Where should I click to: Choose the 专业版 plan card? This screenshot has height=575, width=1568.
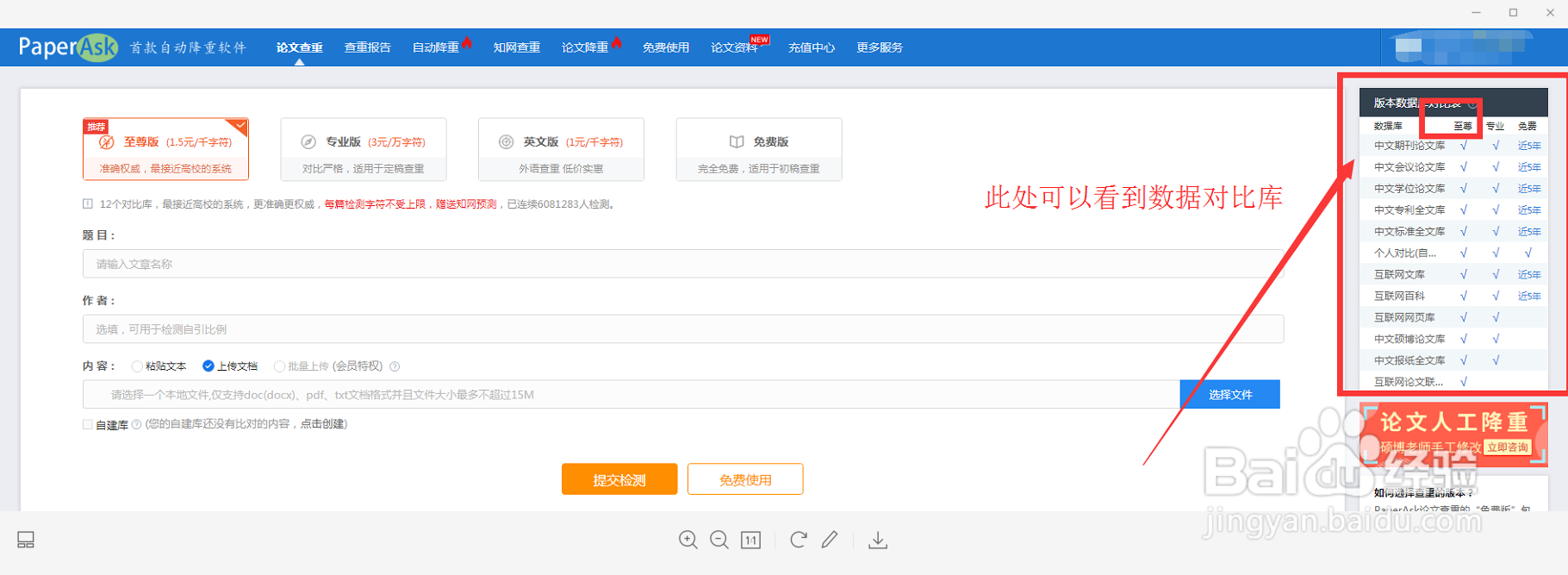[x=364, y=149]
